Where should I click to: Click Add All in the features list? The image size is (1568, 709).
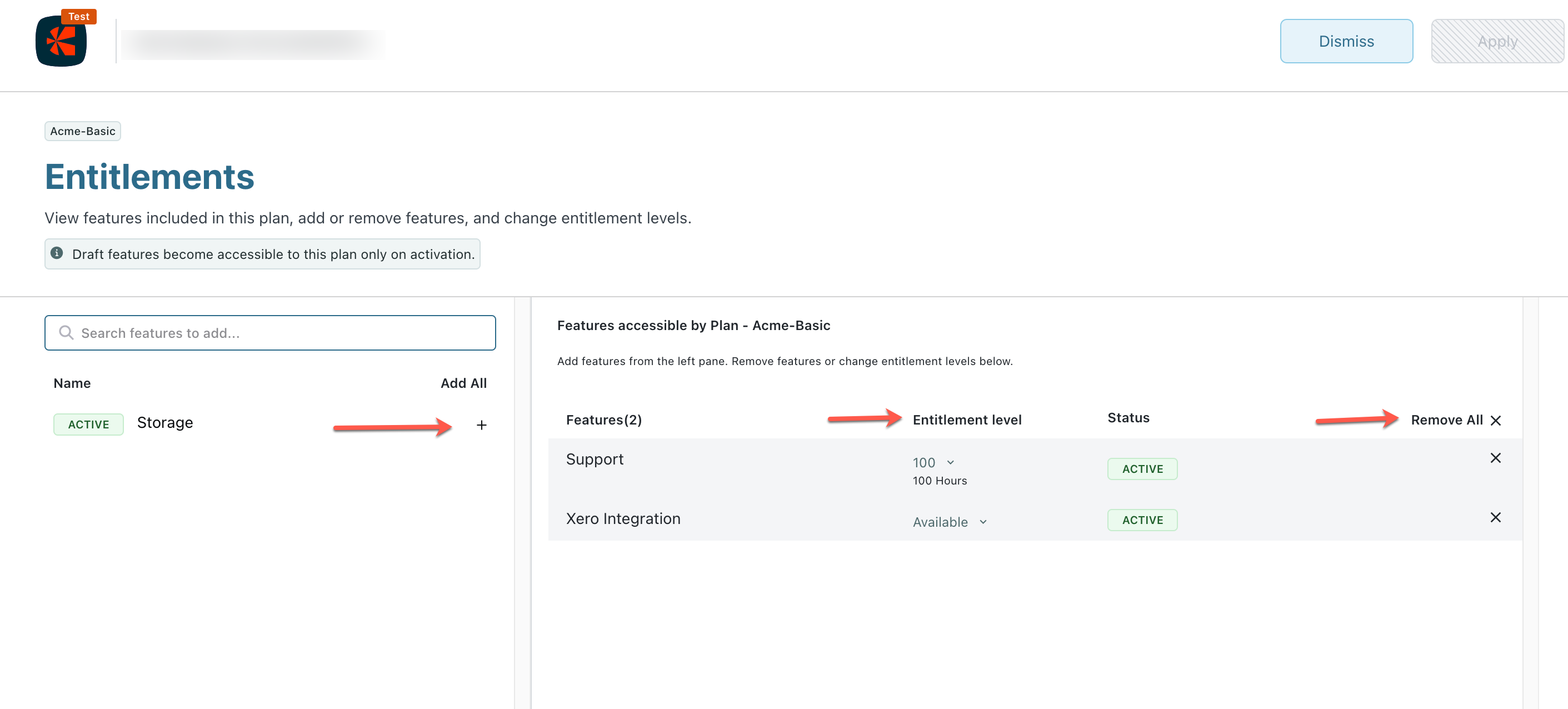click(463, 383)
